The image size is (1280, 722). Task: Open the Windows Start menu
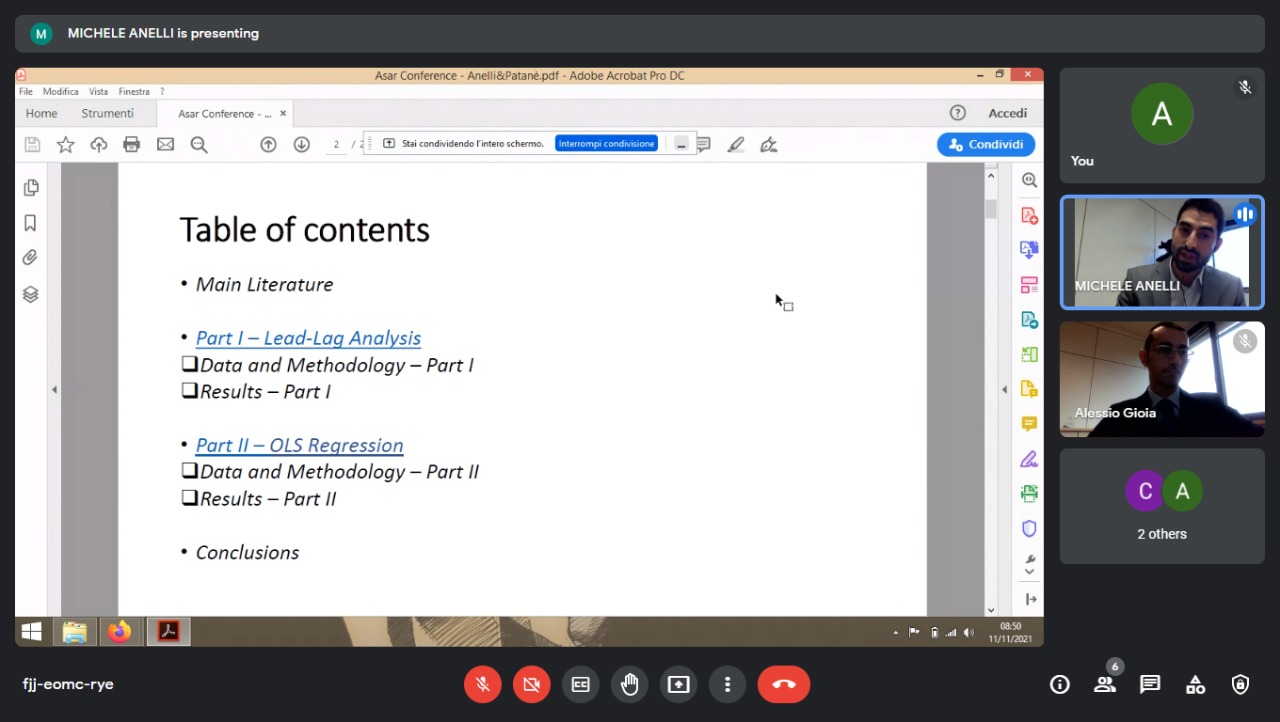click(x=31, y=632)
